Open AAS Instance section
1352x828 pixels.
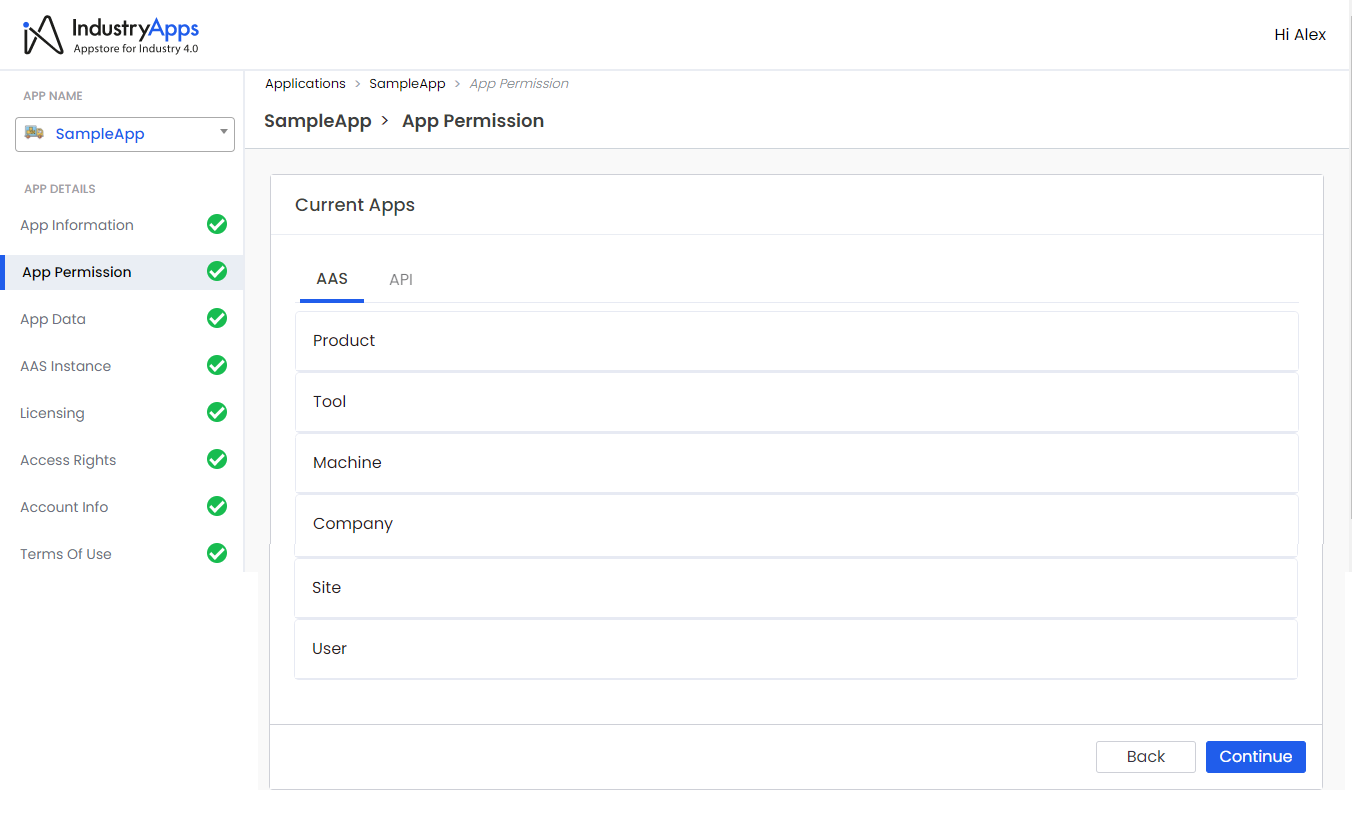tap(66, 366)
